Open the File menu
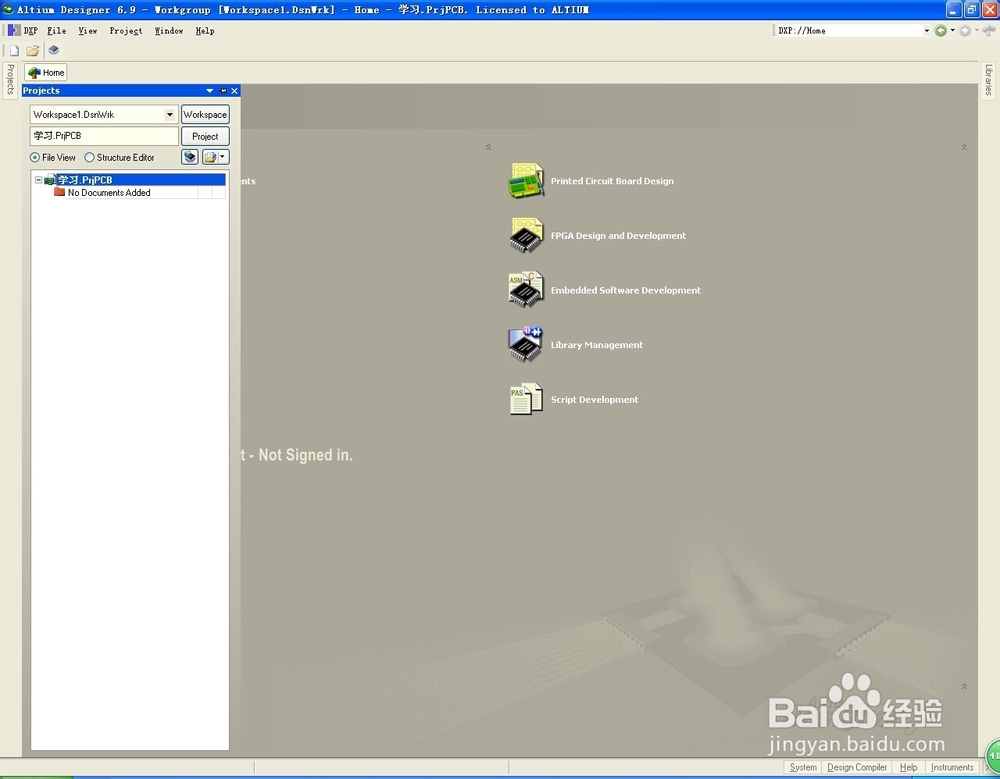The height and width of the screenshot is (779, 1000). pos(57,31)
